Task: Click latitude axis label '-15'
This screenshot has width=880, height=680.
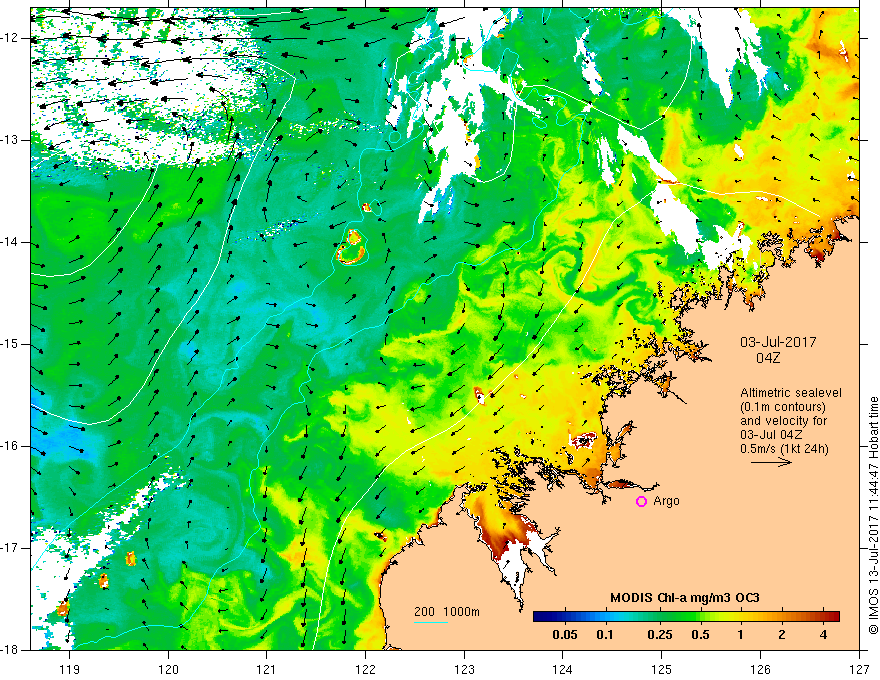Action: (10, 344)
